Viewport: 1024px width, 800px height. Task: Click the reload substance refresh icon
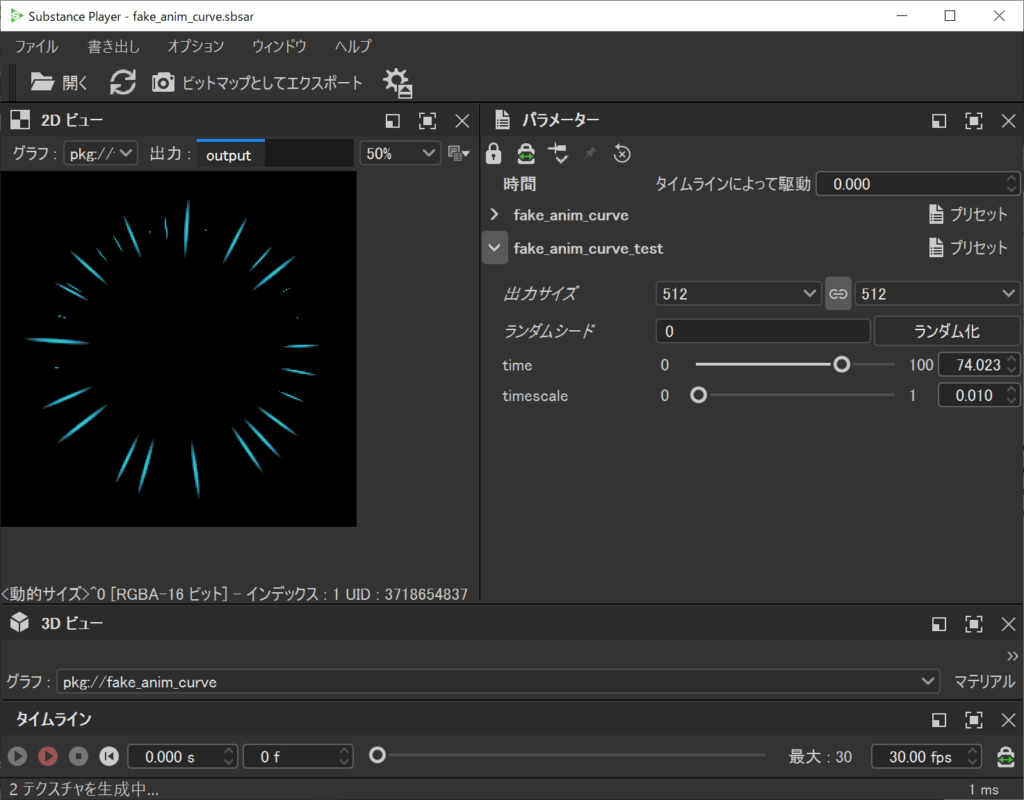[123, 82]
